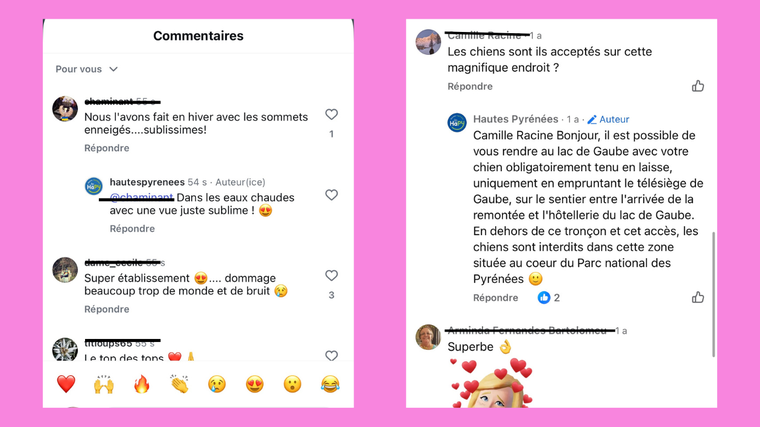
Task: Tap the heart-eyes emoji reaction
Action: (x=255, y=384)
